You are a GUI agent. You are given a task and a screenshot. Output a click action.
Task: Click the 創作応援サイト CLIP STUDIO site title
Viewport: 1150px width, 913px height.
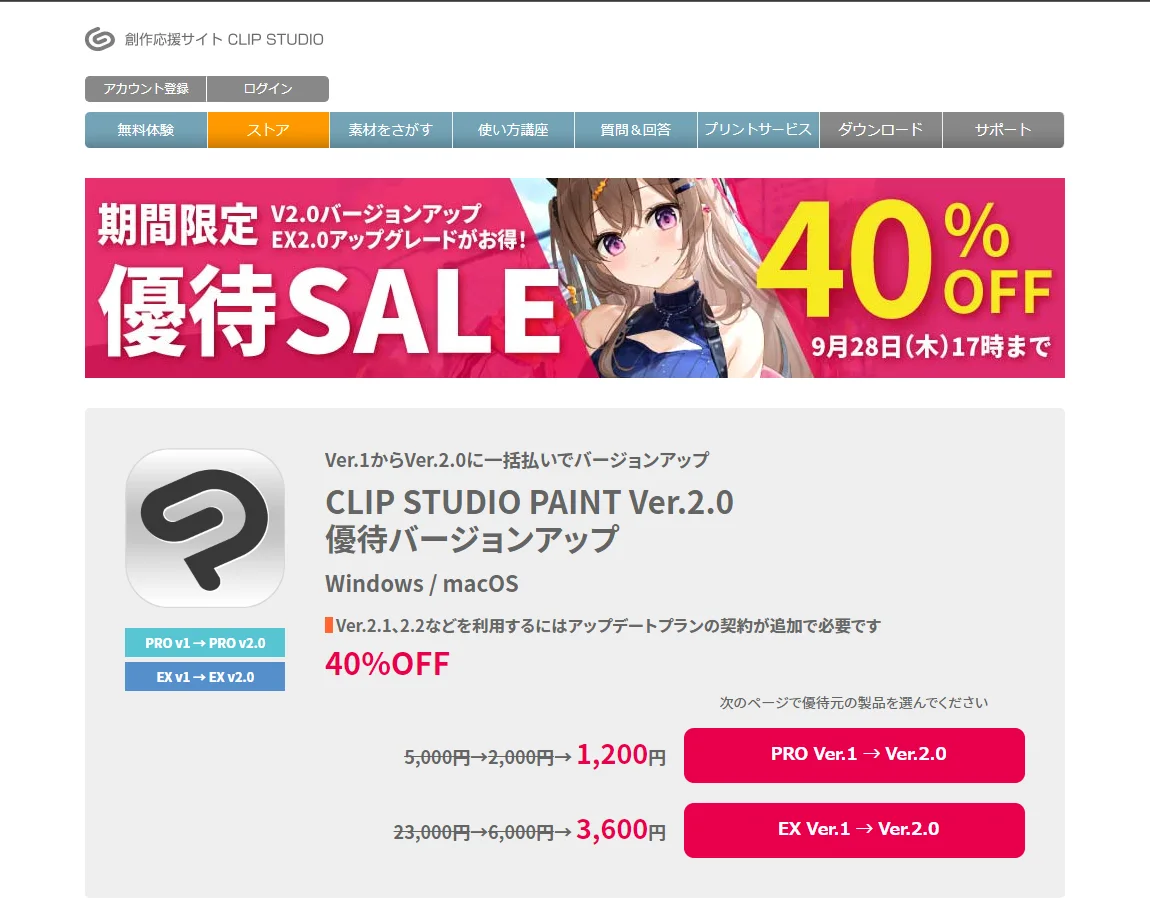pos(224,40)
